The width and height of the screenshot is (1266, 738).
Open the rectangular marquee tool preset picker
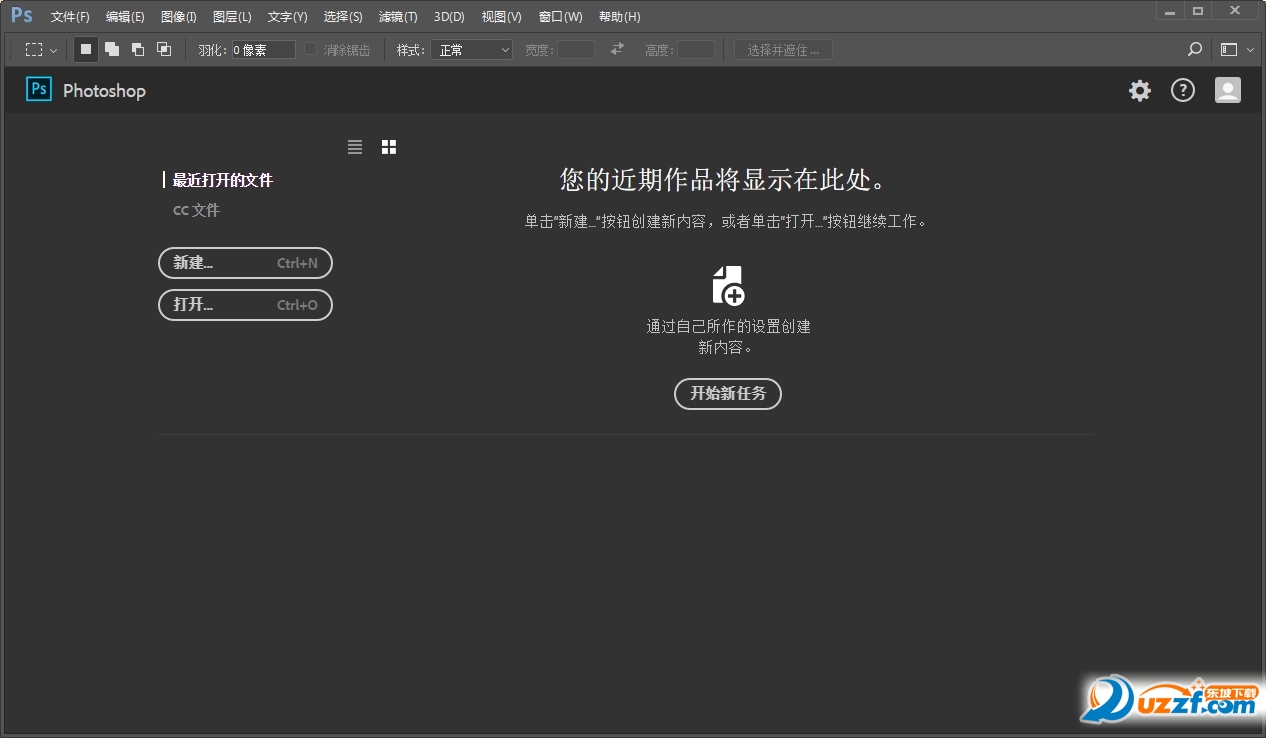(41, 49)
